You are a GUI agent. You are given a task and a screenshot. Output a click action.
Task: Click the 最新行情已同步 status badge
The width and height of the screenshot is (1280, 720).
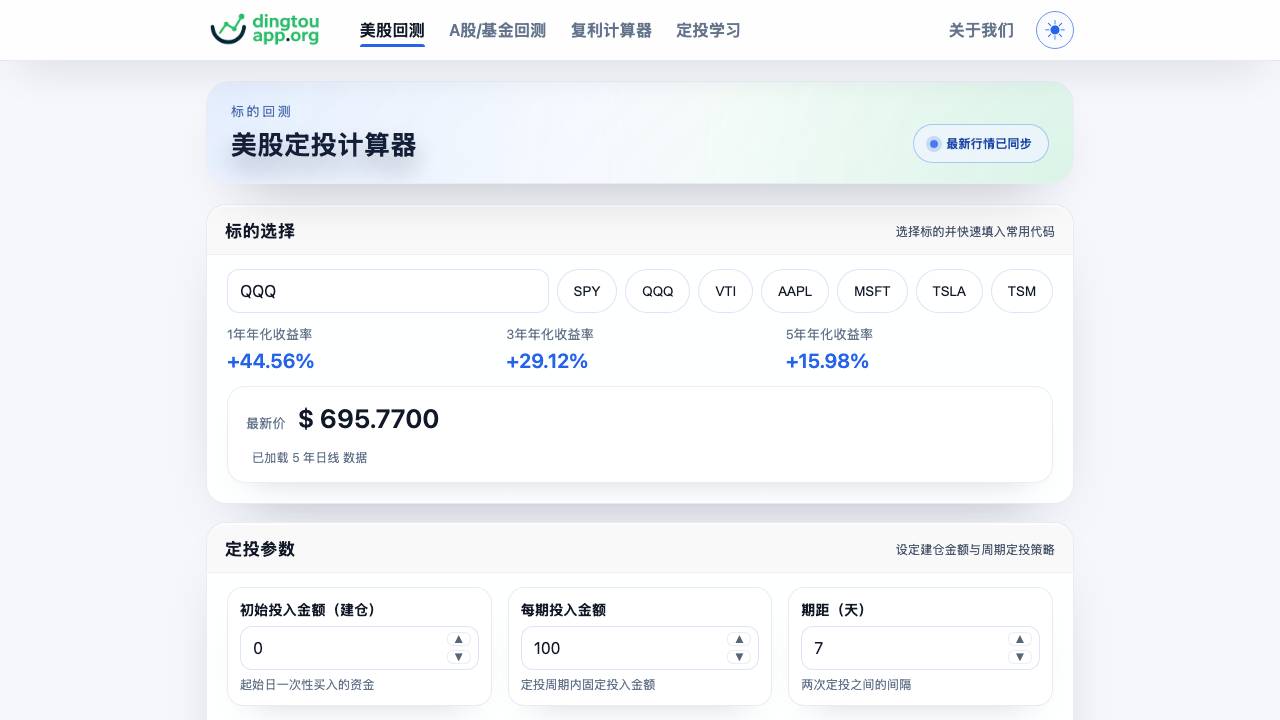pyautogui.click(x=980, y=144)
